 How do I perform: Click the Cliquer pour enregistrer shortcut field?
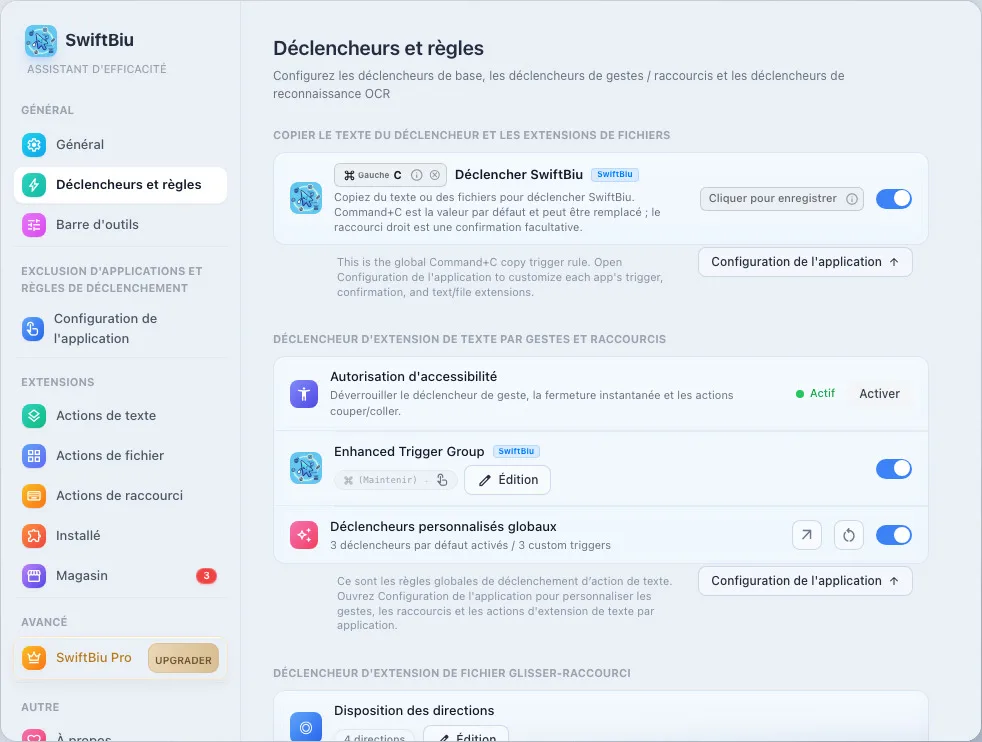[x=782, y=198]
